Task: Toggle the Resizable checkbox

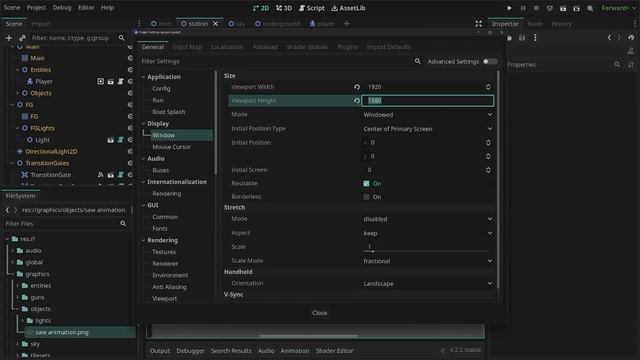Action: point(366,184)
